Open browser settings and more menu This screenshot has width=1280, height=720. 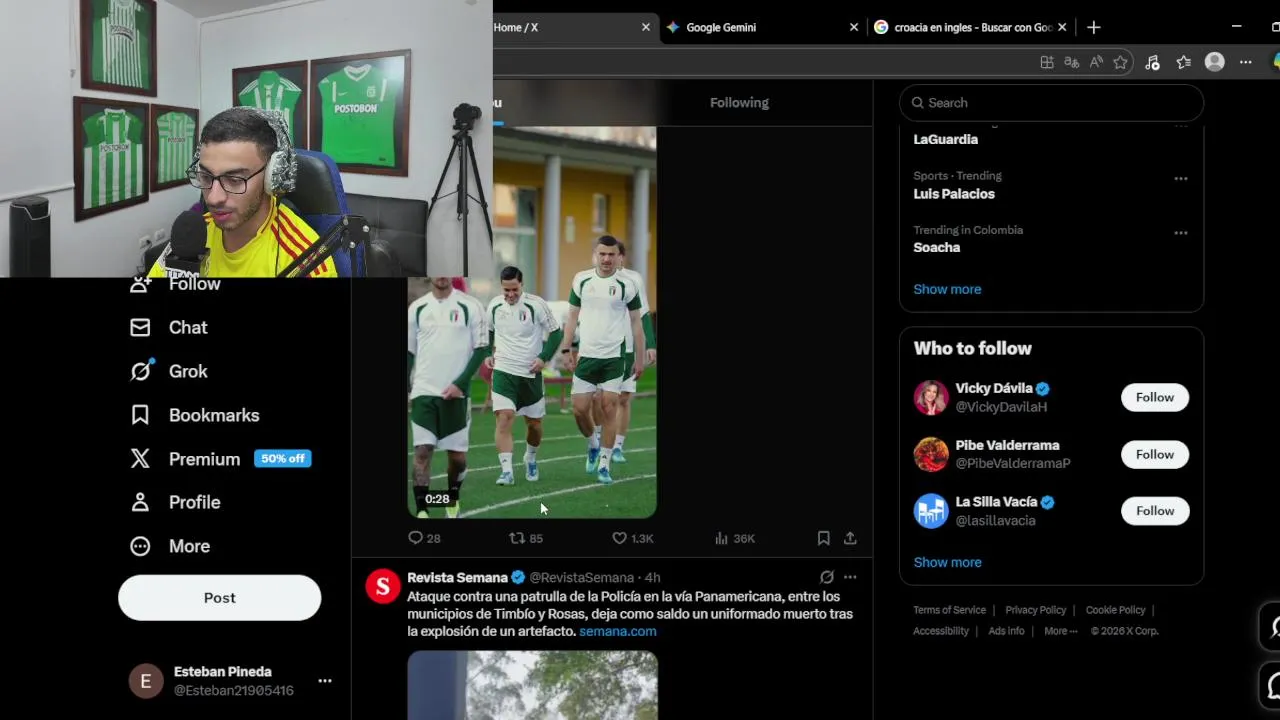pyautogui.click(x=1245, y=62)
